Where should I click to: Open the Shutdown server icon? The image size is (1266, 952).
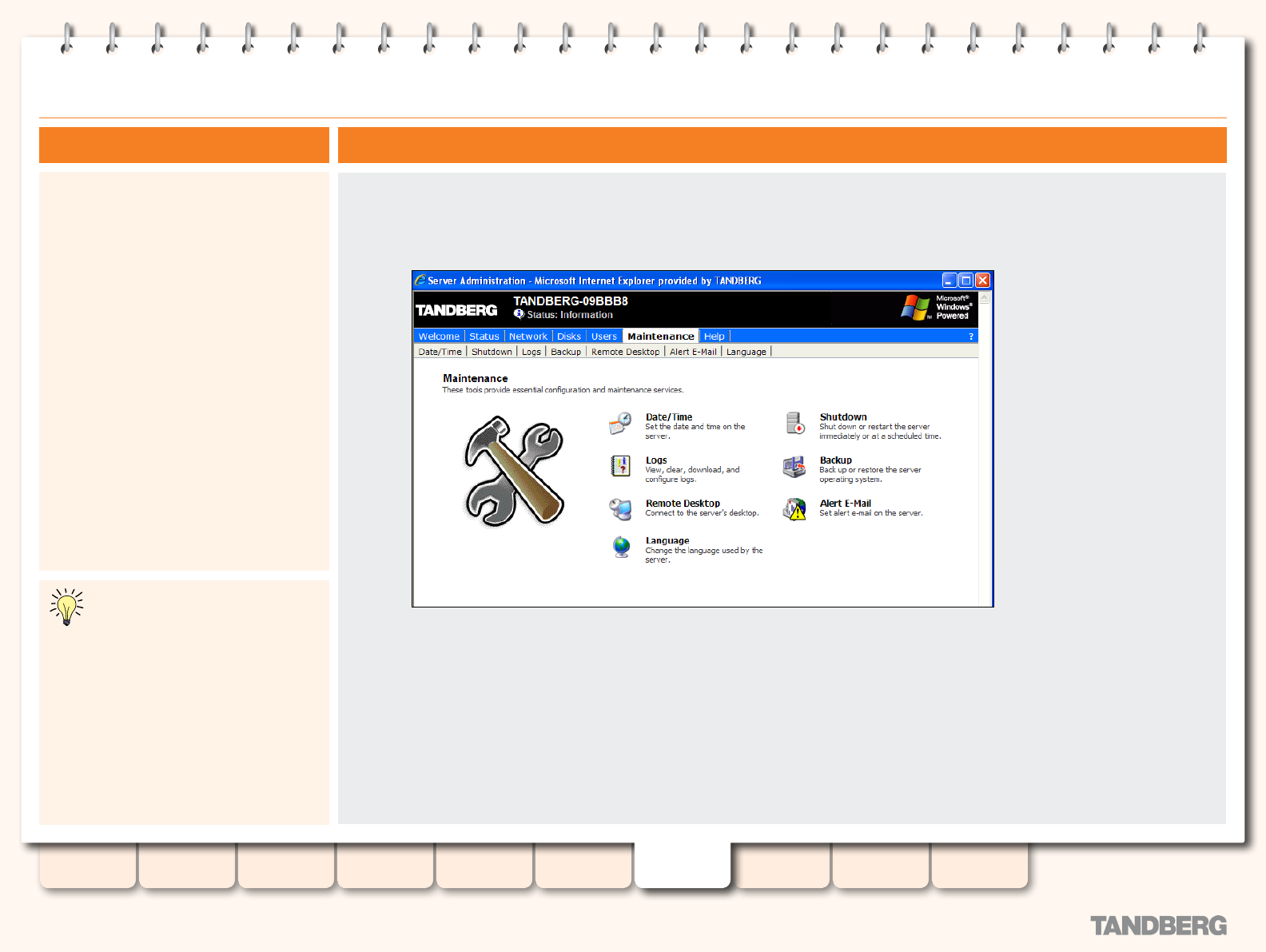795,424
